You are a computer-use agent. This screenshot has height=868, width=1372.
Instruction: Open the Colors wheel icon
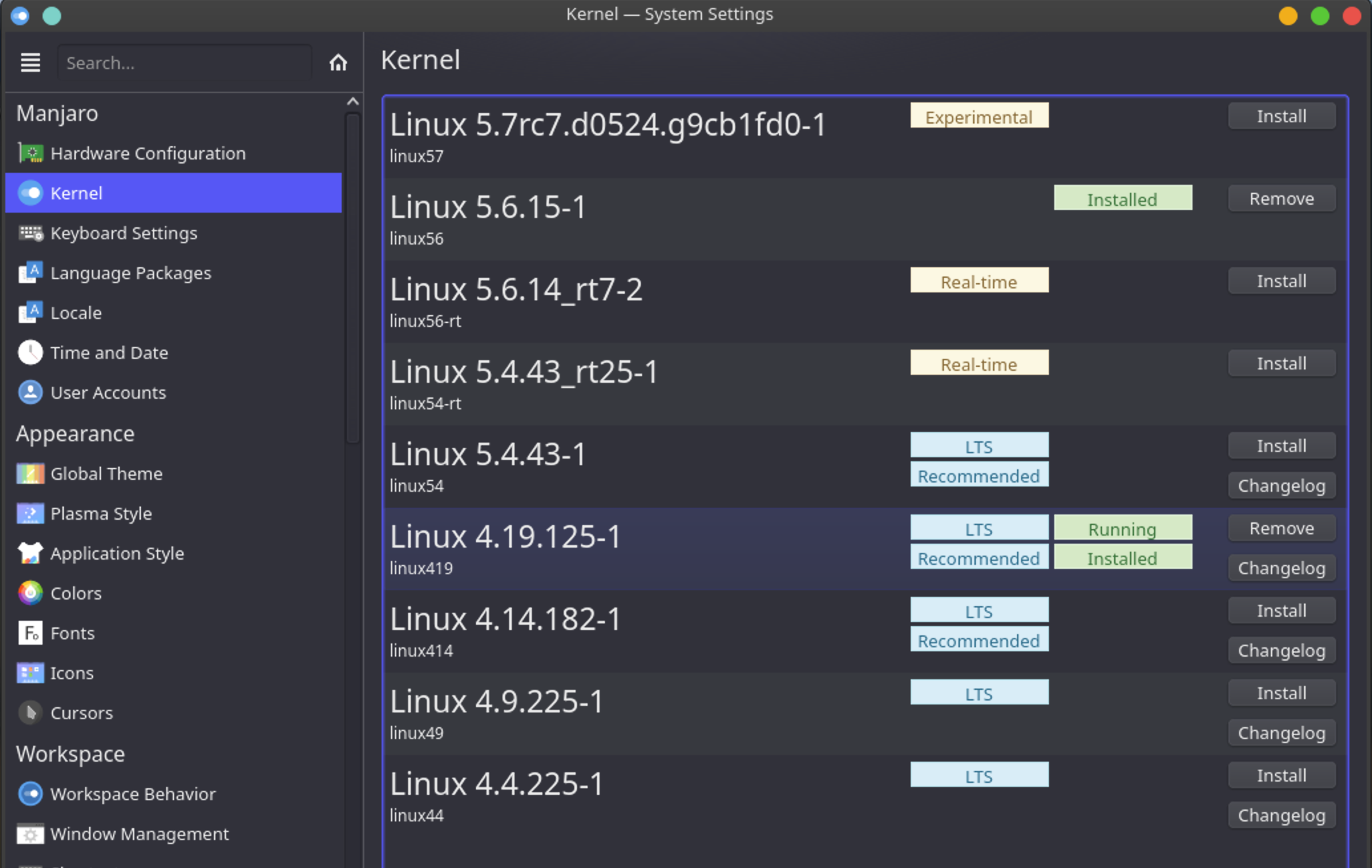coord(31,594)
